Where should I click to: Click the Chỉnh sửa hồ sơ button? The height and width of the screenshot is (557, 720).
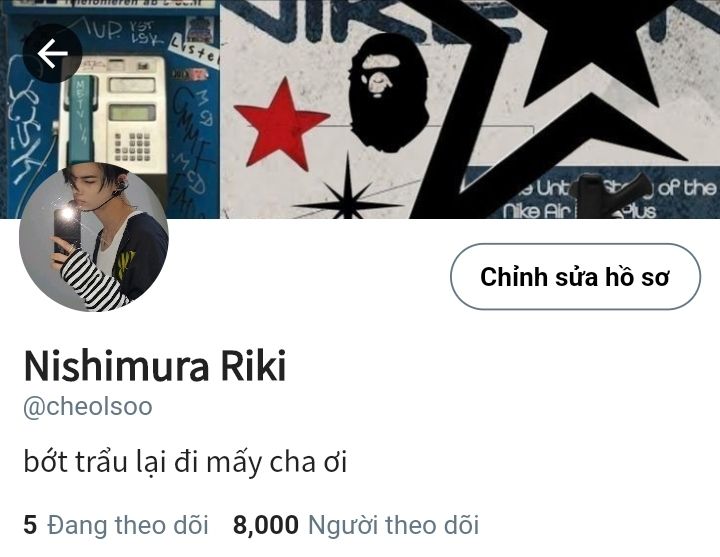coord(575,276)
